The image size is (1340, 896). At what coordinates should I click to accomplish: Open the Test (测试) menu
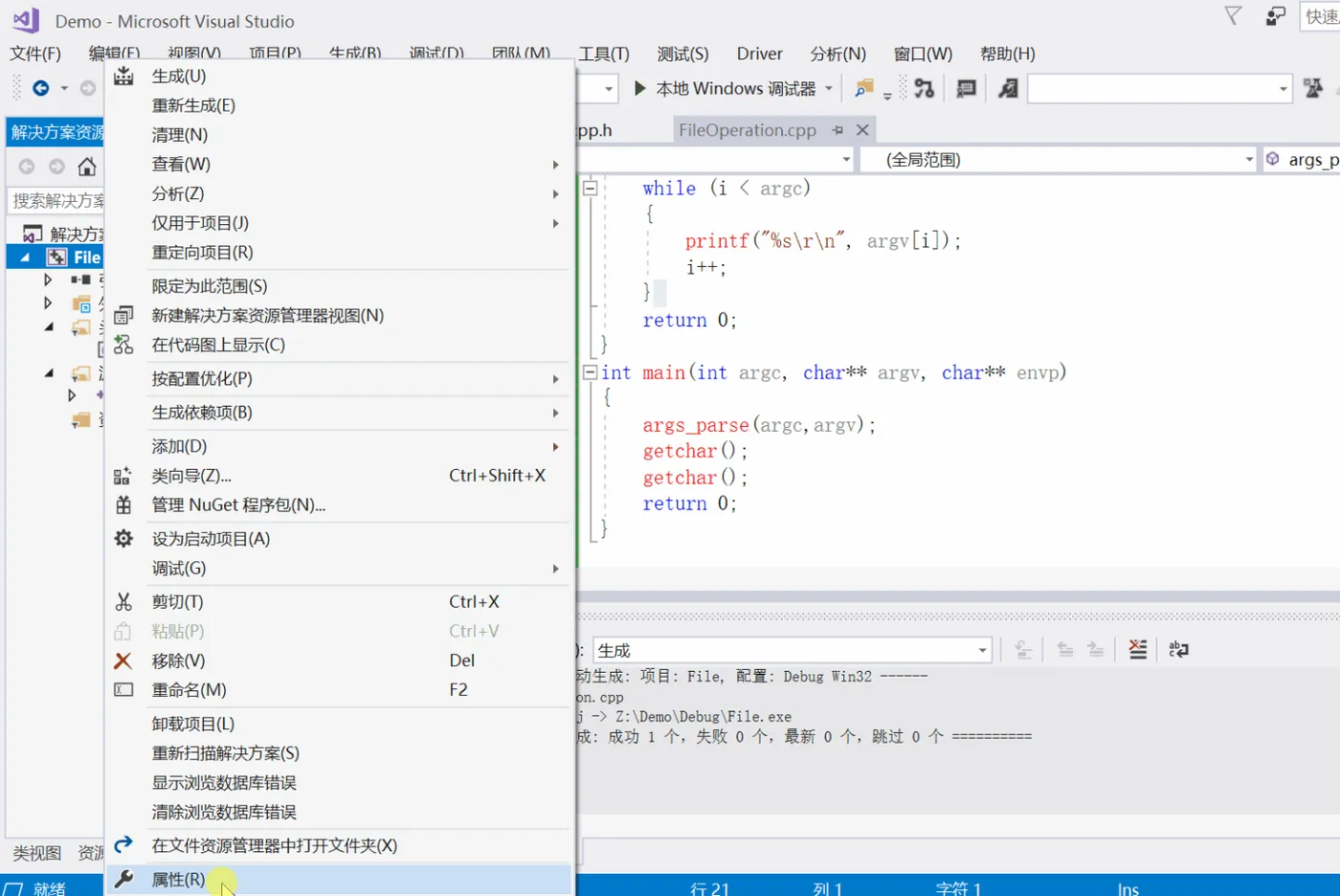(682, 54)
